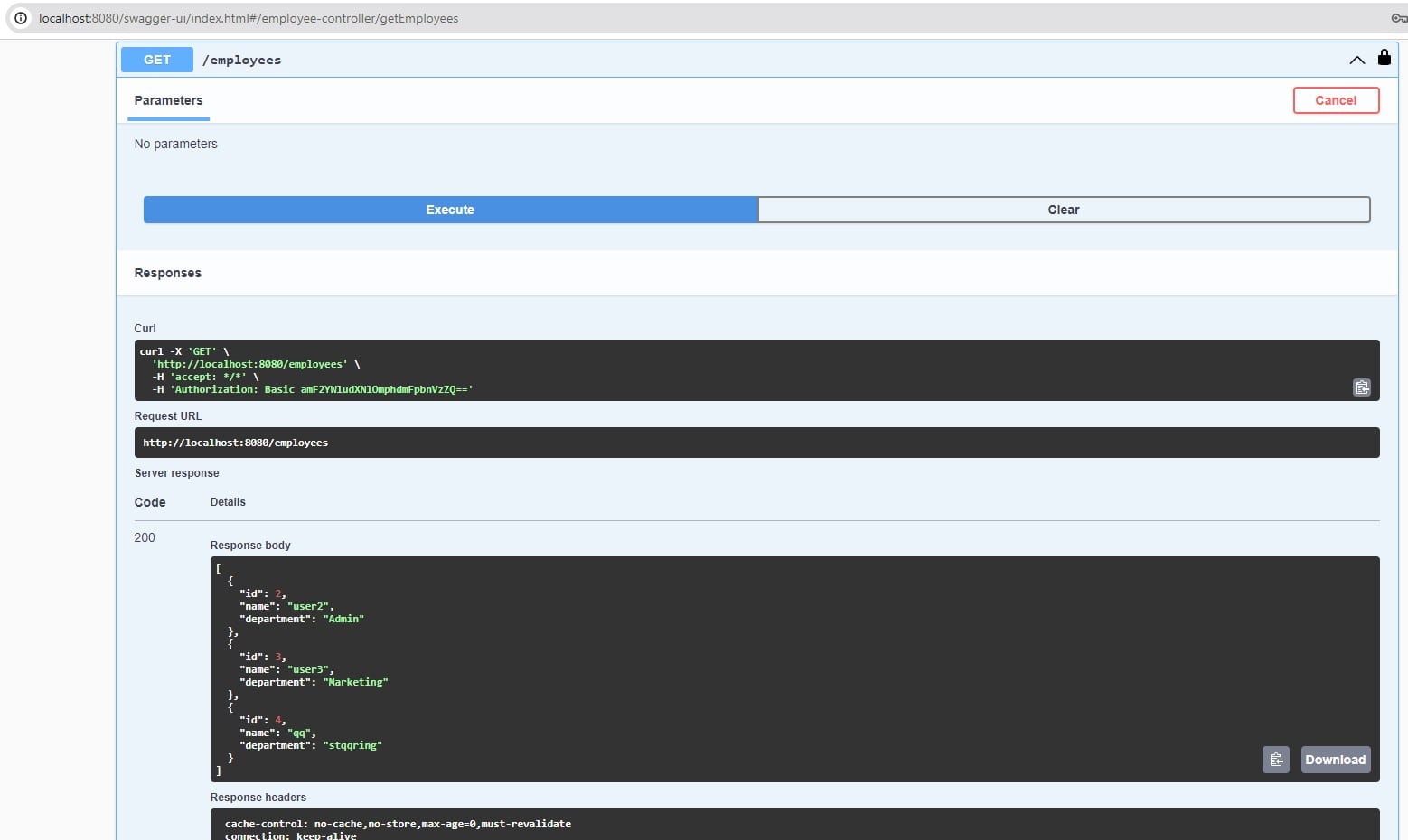Click the "Marketing" department value
The image size is (1408, 840).
tap(355, 682)
